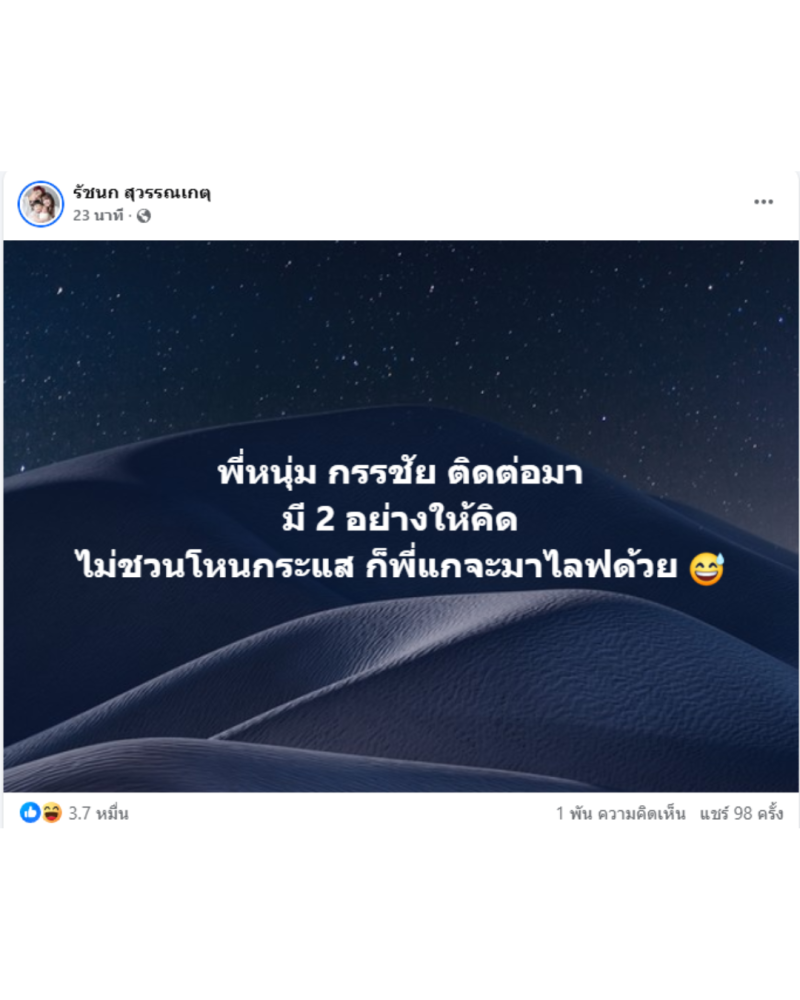Image resolution: width=800 pixels, height=1000 pixels.
Task: Open the 1 พัน ความคิดเห็น comments
Action: coord(620,813)
